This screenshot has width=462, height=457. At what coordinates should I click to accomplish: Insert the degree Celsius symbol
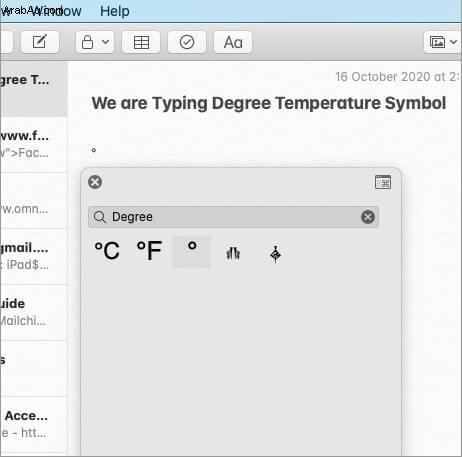coord(107,251)
